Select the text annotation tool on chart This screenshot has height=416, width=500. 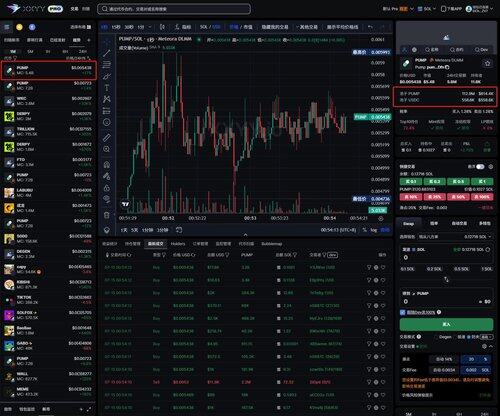click(107, 88)
